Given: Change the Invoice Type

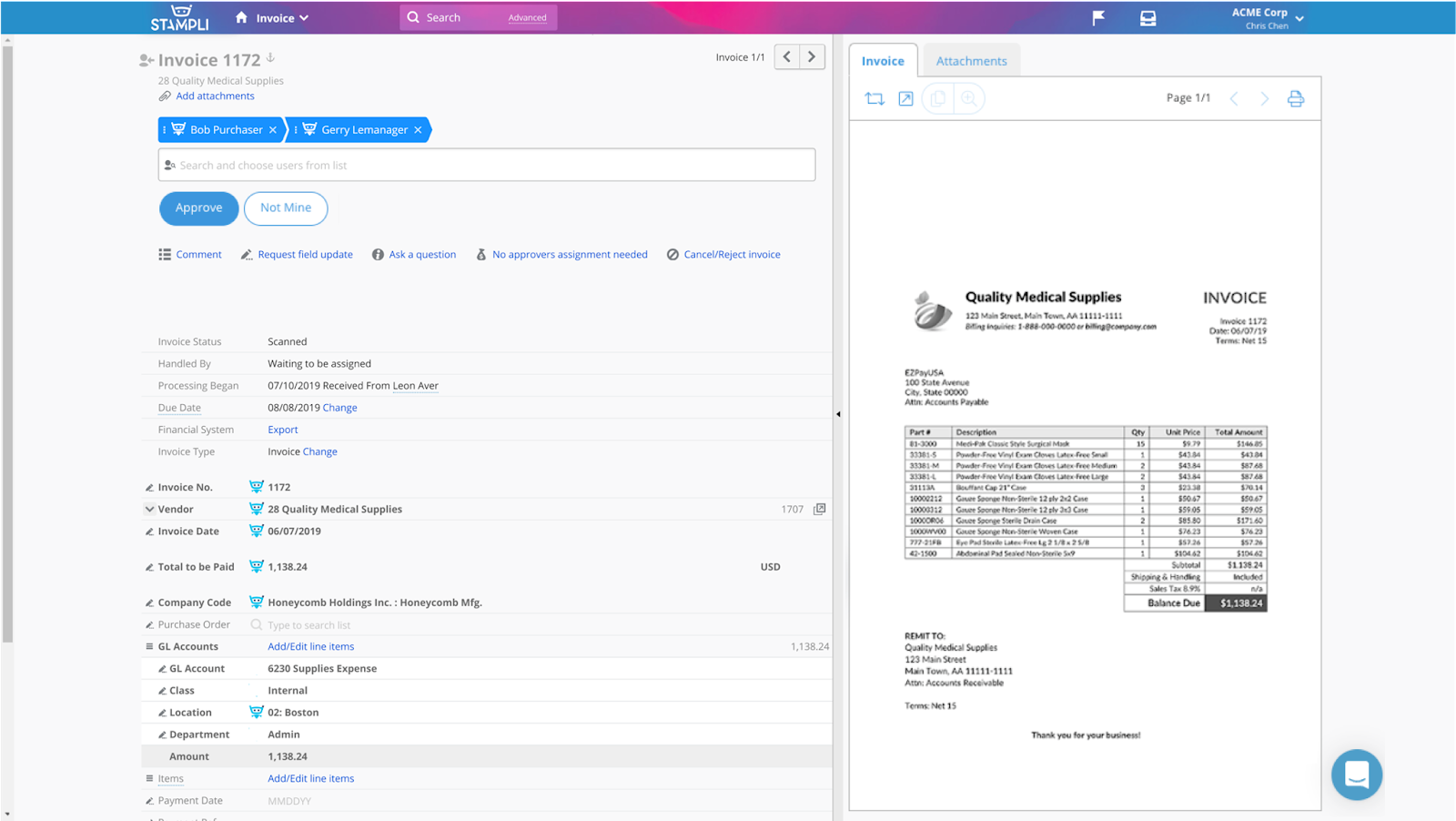Looking at the screenshot, I should pos(319,451).
